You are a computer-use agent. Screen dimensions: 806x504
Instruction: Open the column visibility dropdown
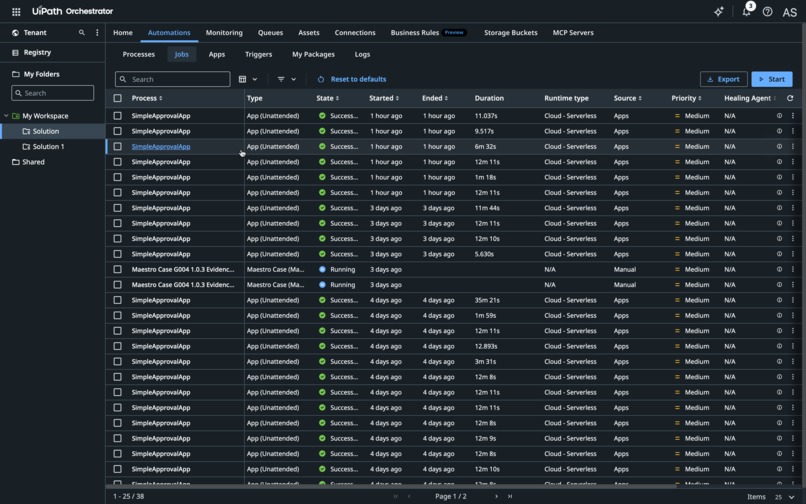coord(248,79)
